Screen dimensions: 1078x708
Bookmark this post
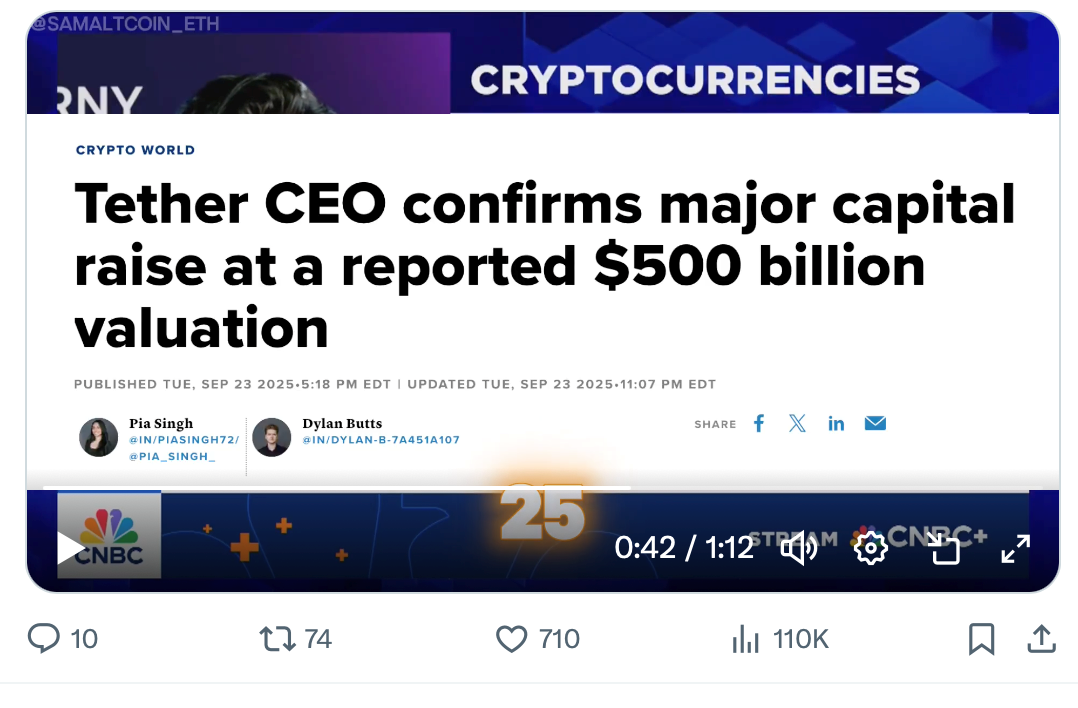(981, 638)
